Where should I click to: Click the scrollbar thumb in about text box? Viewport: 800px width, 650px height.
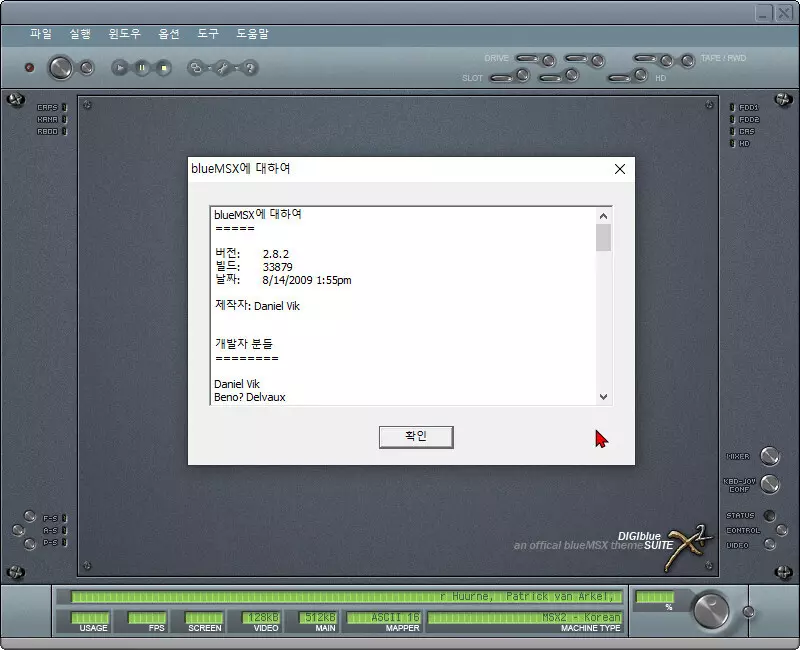(603, 237)
